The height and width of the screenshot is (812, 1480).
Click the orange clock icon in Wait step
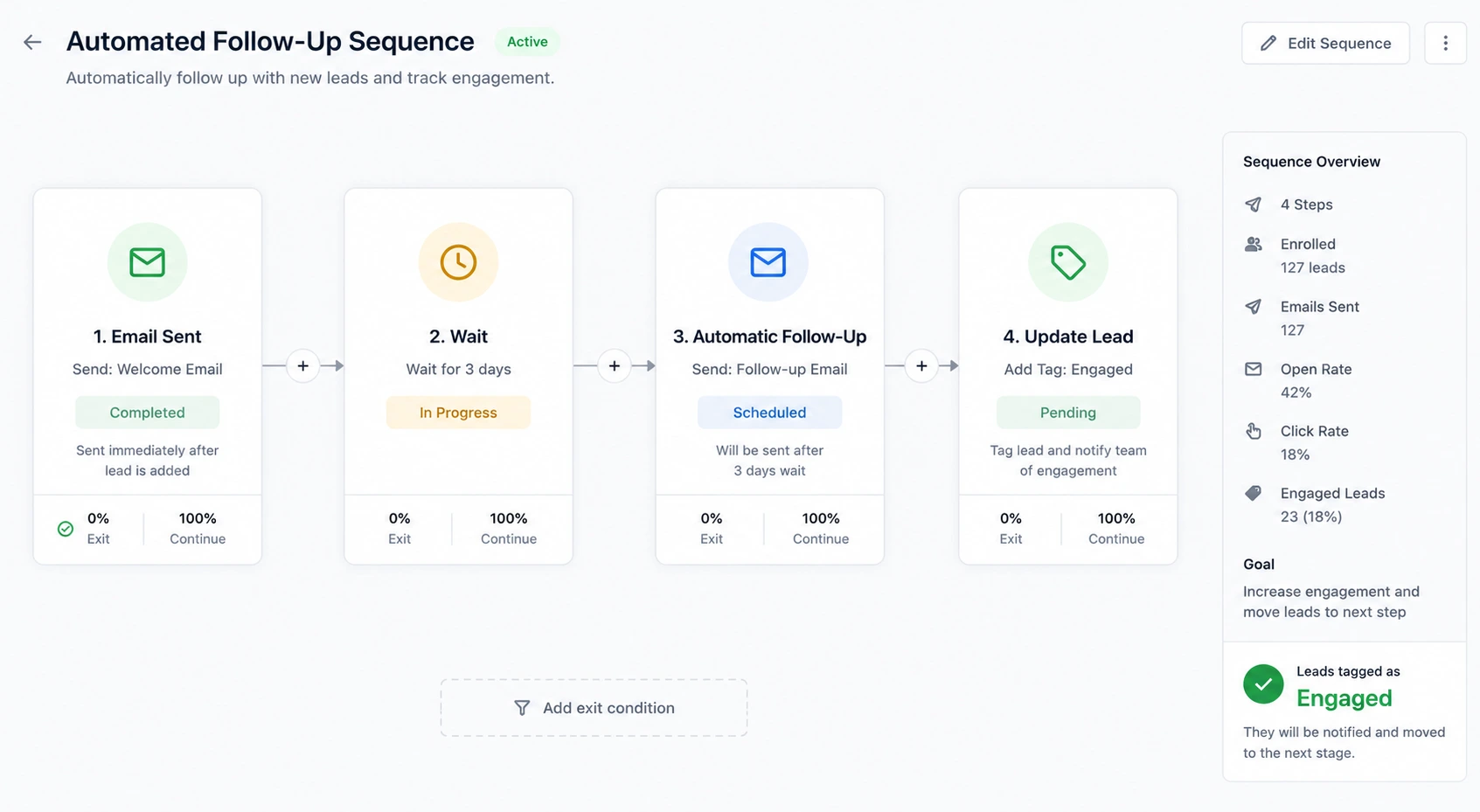458,262
